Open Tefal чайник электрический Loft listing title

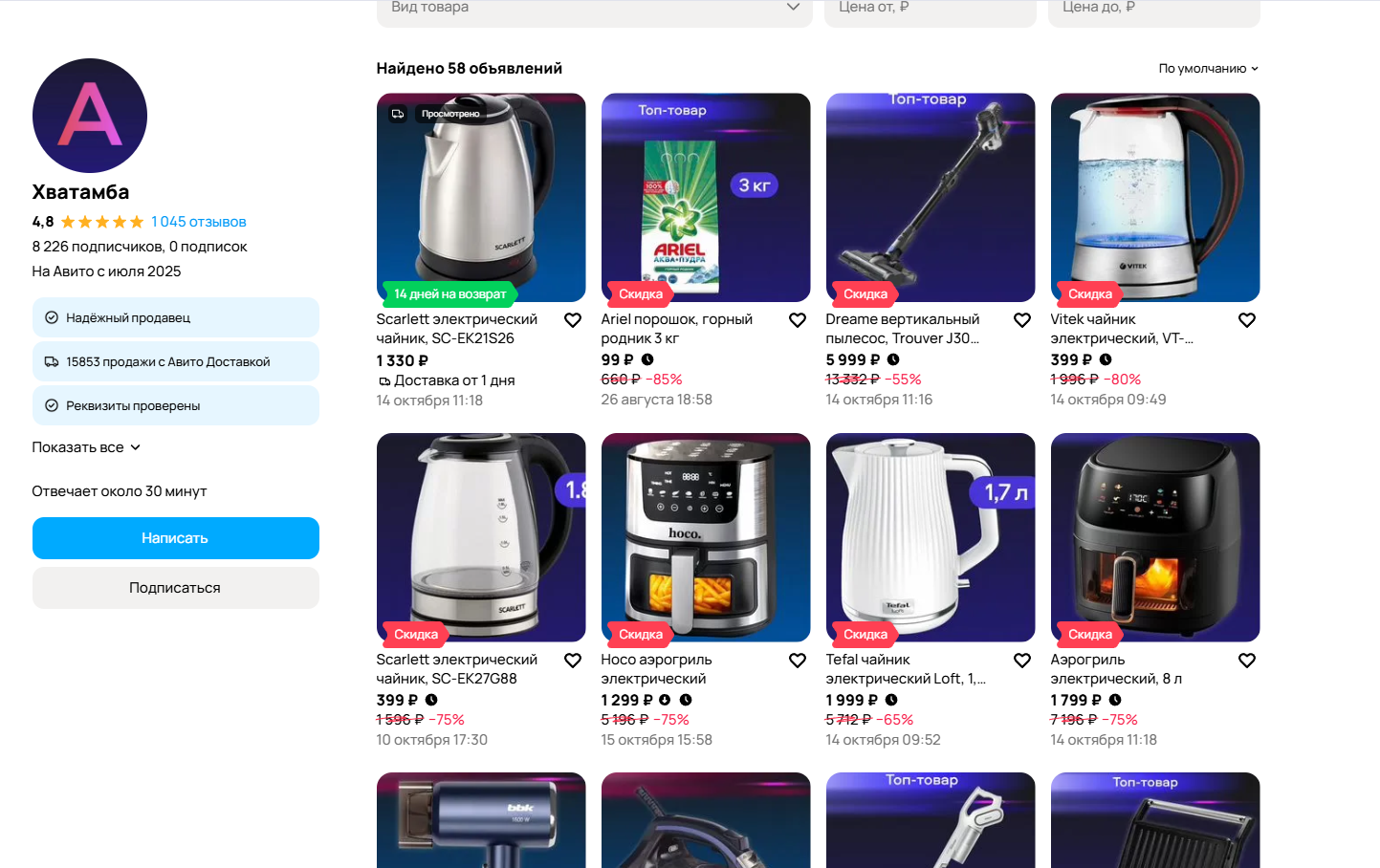click(907, 669)
